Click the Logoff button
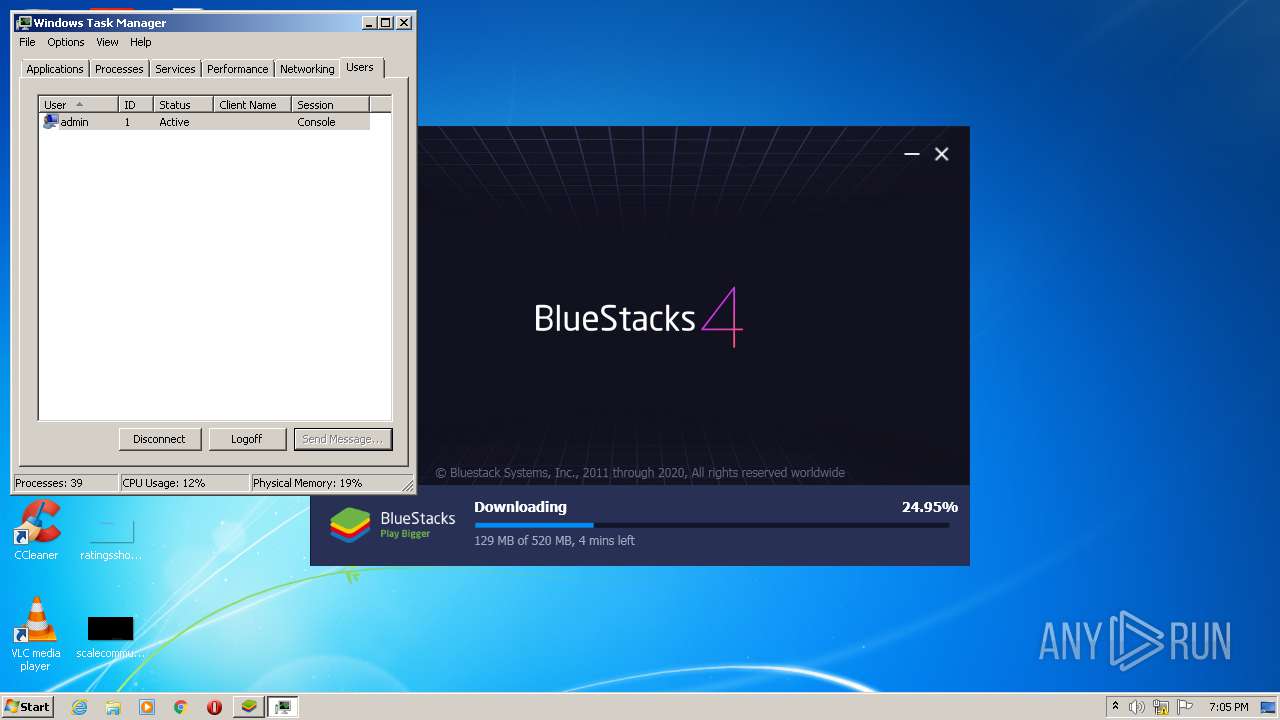The height and width of the screenshot is (720, 1280). 246,439
